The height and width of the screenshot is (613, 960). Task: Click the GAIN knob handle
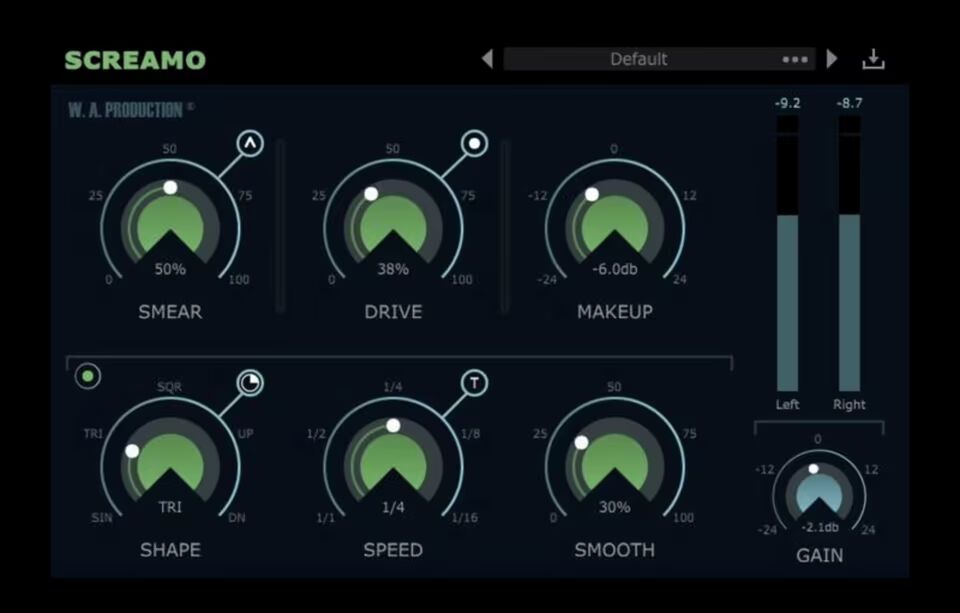[x=813, y=469]
